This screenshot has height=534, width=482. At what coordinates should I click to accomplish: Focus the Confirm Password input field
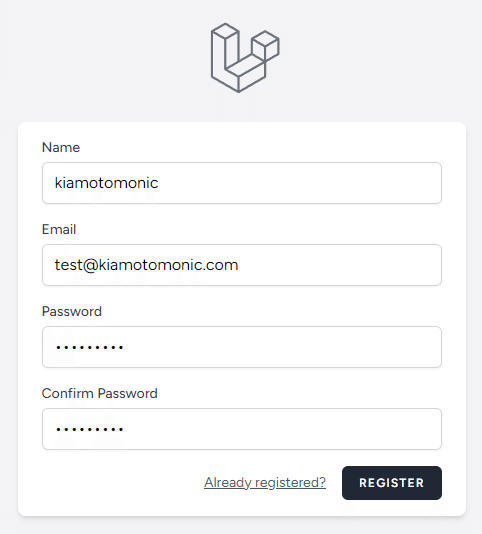242,429
